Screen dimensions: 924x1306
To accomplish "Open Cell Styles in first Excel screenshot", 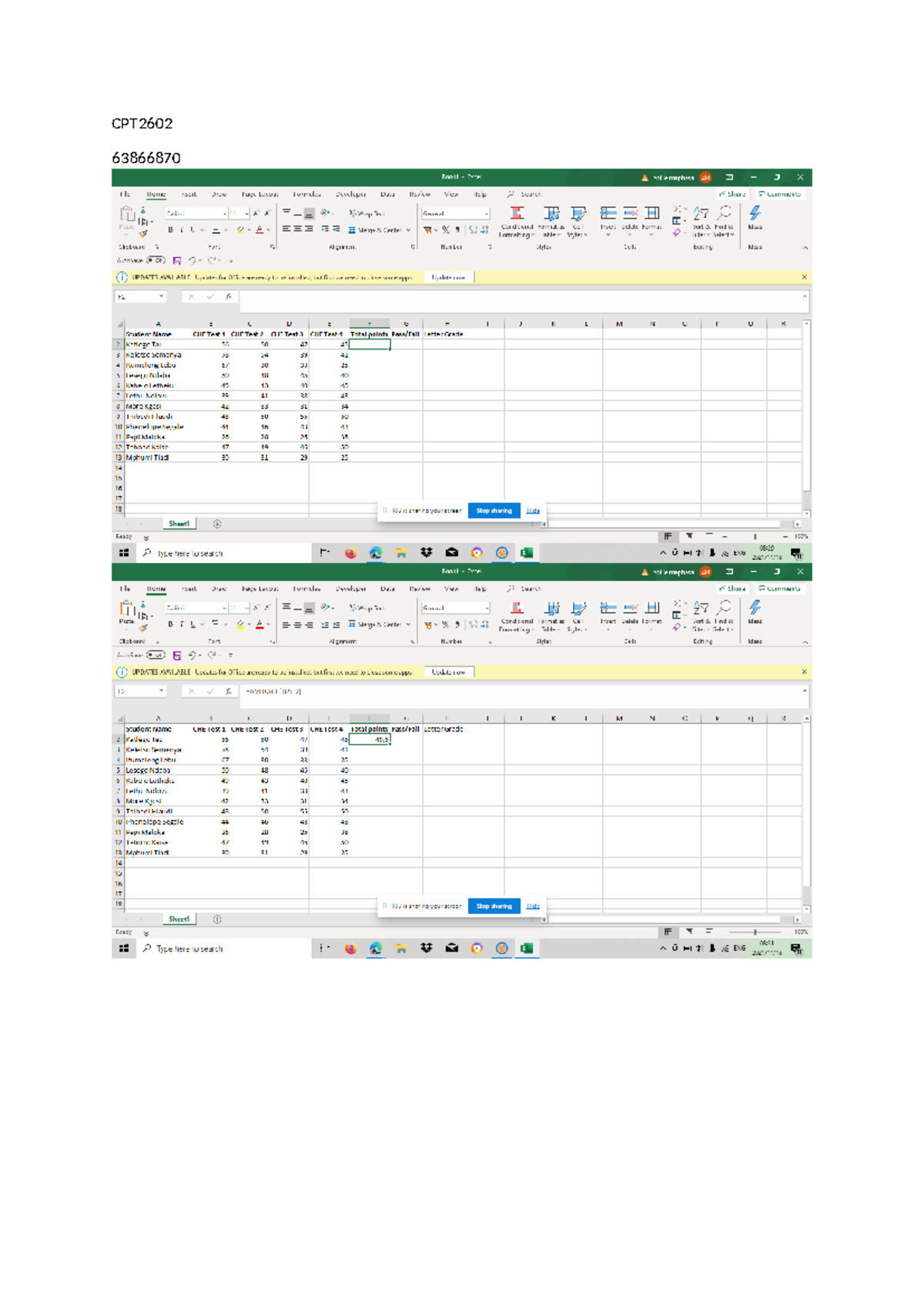I will pos(578,221).
